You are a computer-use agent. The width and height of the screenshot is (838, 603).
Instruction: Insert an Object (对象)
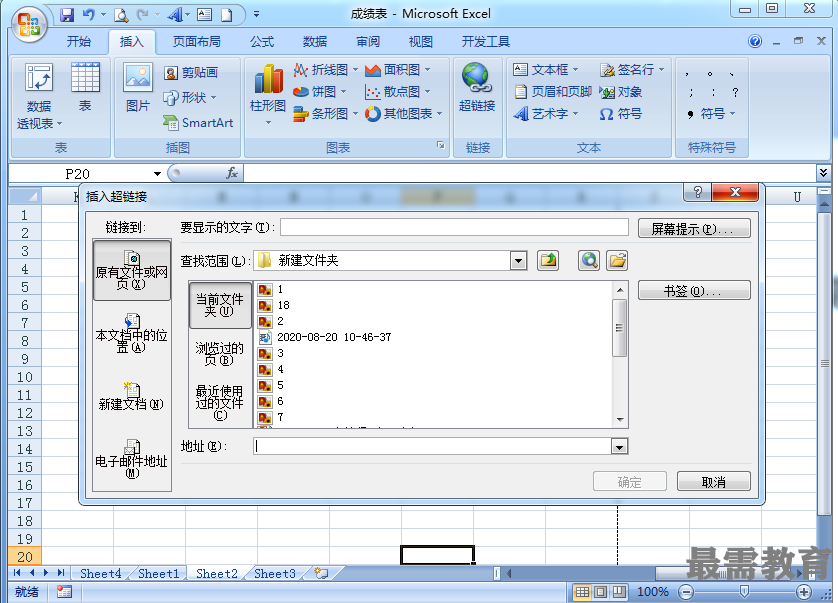pyautogui.click(x=621, y=92)
